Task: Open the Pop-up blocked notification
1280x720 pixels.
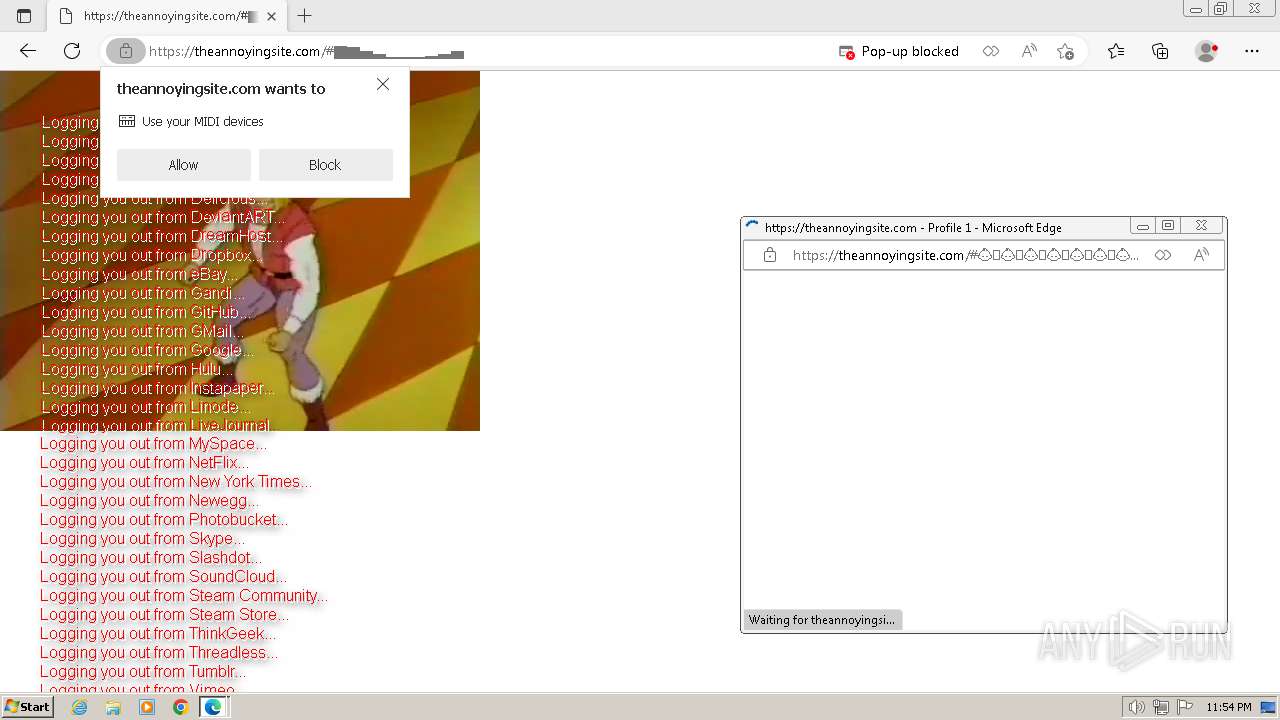Action: [898, 51]
